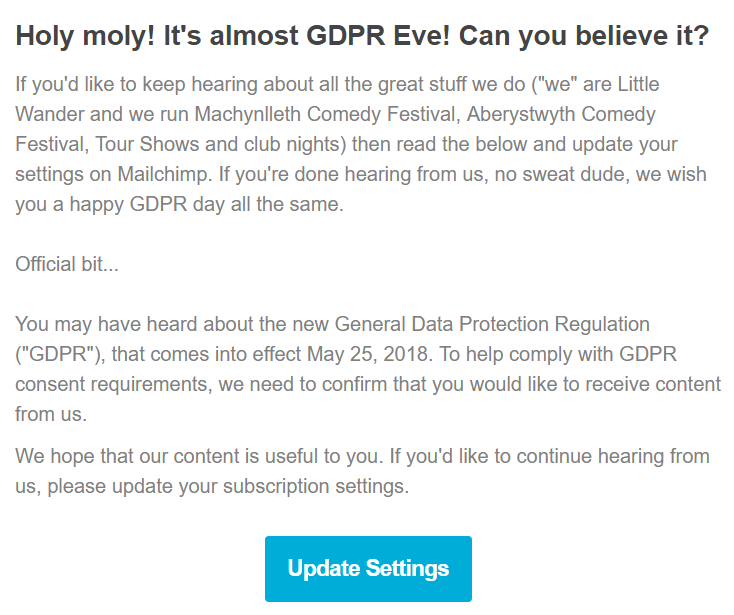Click 'Tour Shows and club nights' text
Viewport: 734px width, 615px height.
point(220,145)
